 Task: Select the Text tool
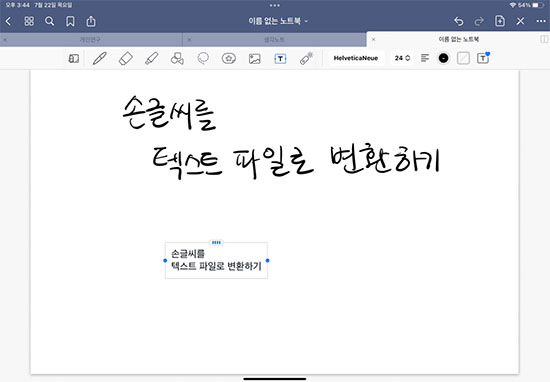[x=280, y=59]
